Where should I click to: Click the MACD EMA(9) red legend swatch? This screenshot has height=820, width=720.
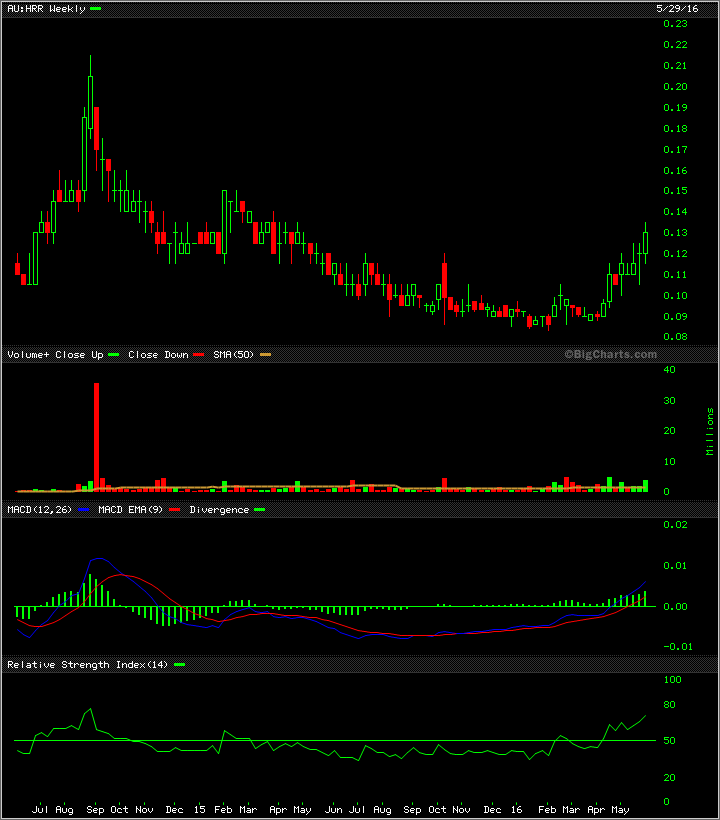[x=174, y=509]
